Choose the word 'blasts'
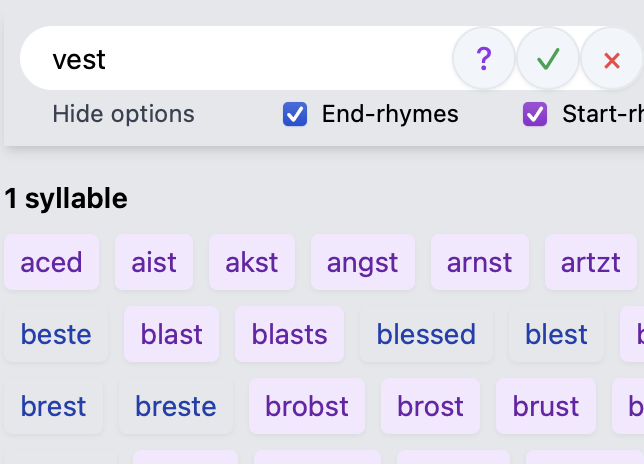Screen dimensions: 644x464 (290, 334)
